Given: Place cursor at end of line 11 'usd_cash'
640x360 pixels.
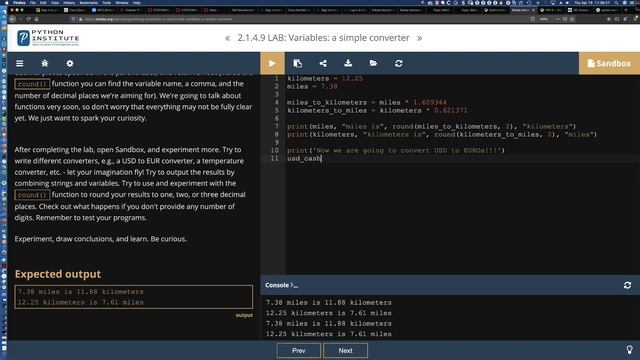Looking at the screenshot, I should pyautogui.click(x=322, y=158).
